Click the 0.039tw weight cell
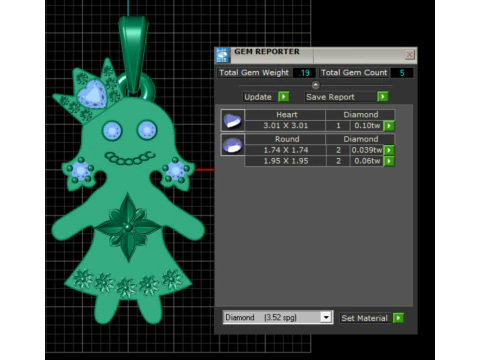Viewport: 480px width, 360px height. coord(367,150)
